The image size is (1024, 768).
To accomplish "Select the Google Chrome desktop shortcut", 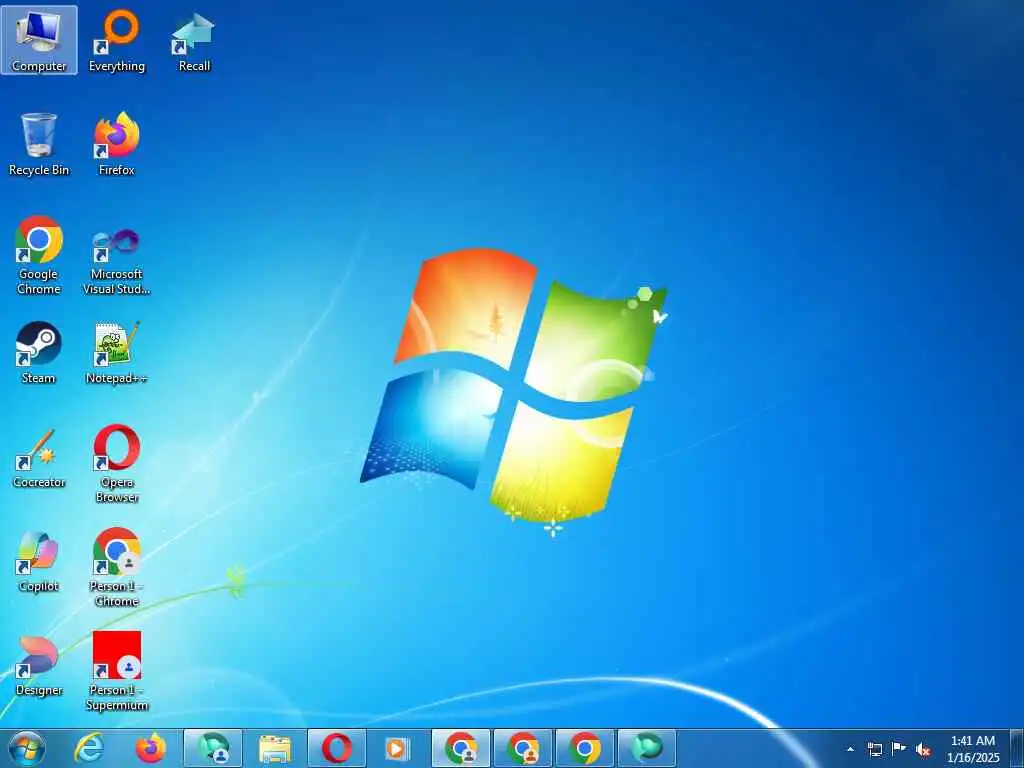I will click(39, 255).
